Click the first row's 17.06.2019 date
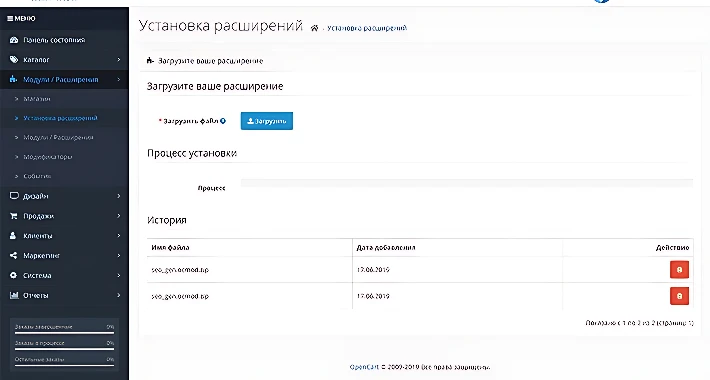Screen dimensions: 710x380 (373, 269)
